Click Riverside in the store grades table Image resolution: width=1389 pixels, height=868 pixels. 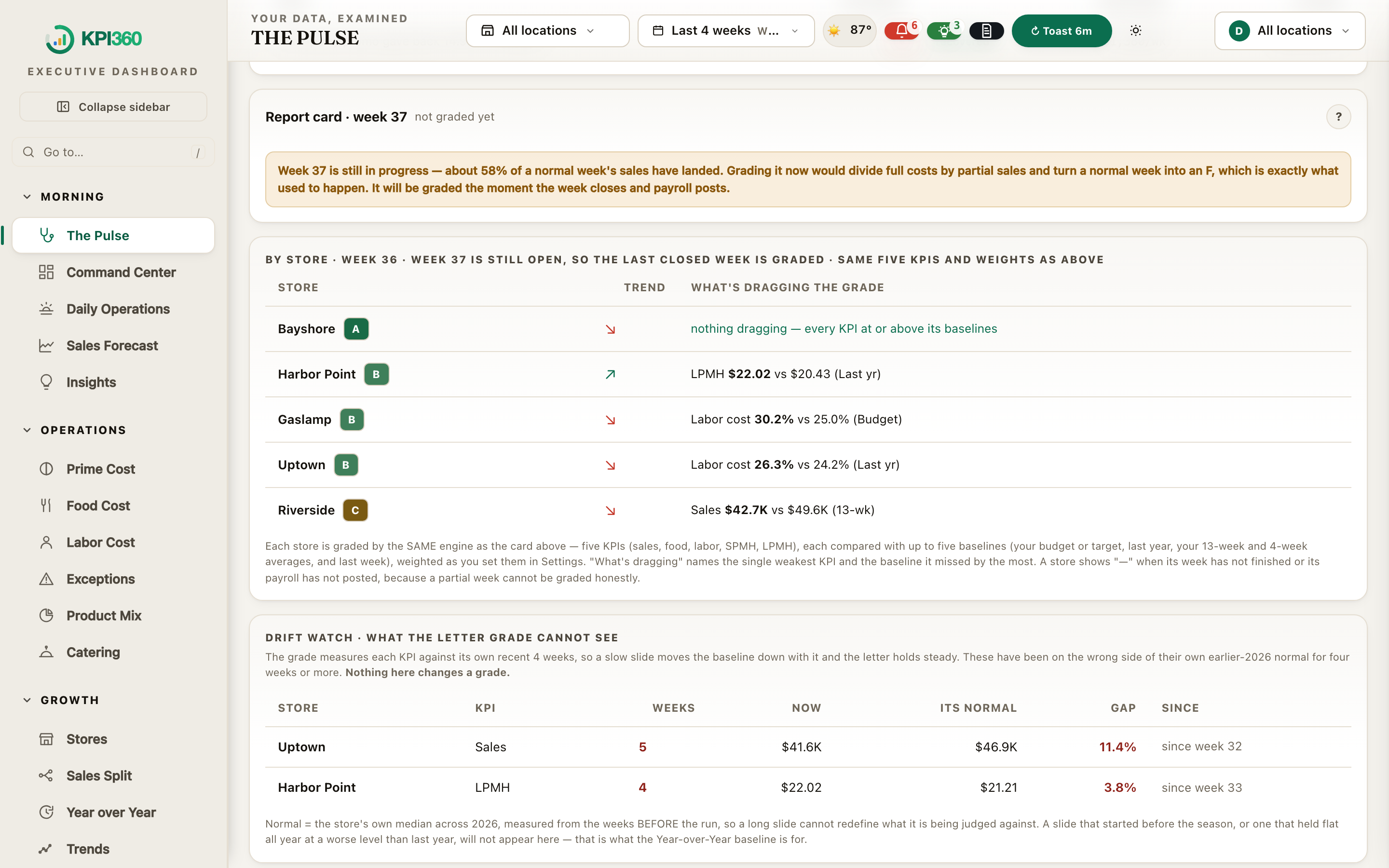tap(307, 510)
